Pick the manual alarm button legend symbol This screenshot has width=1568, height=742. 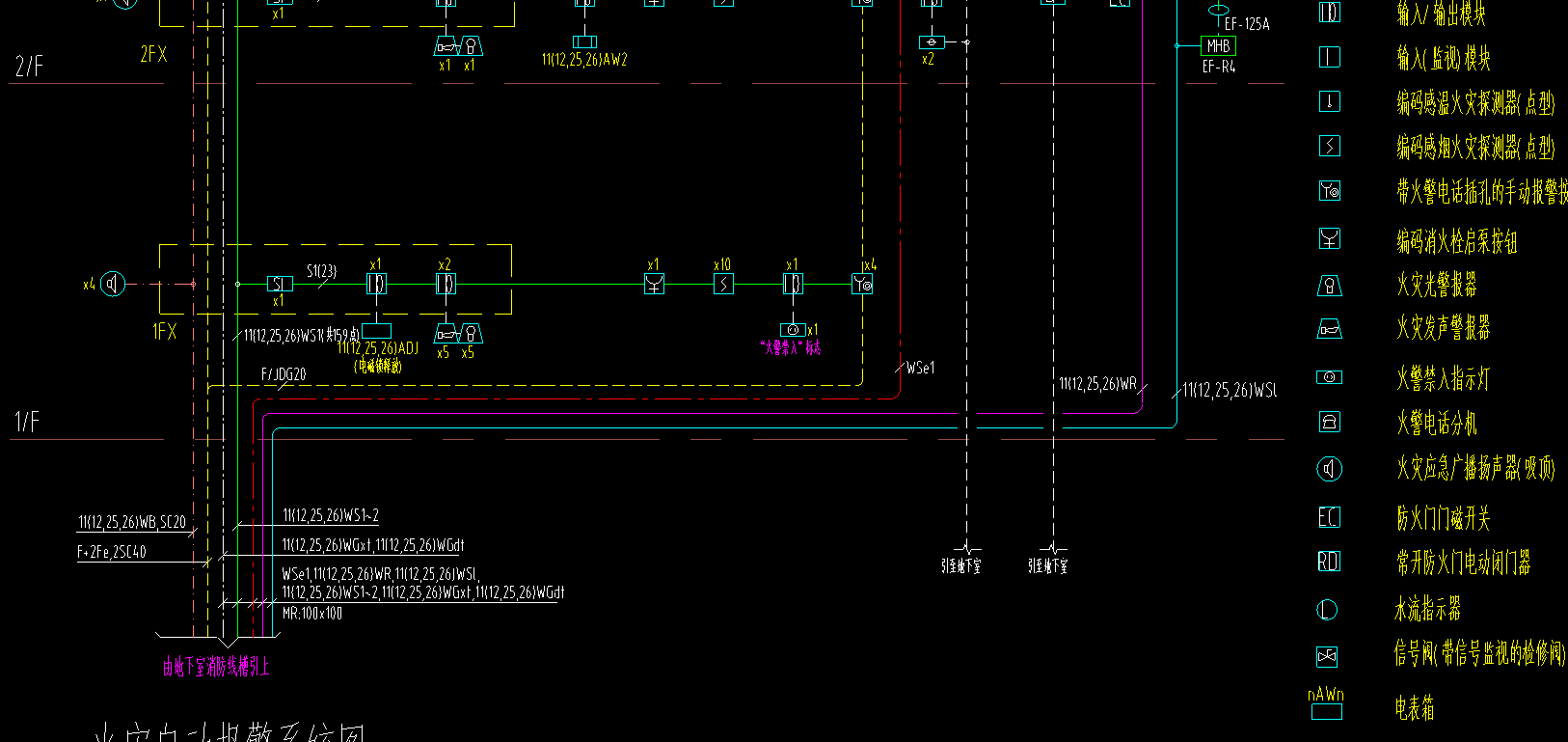tap(1330, 190)
